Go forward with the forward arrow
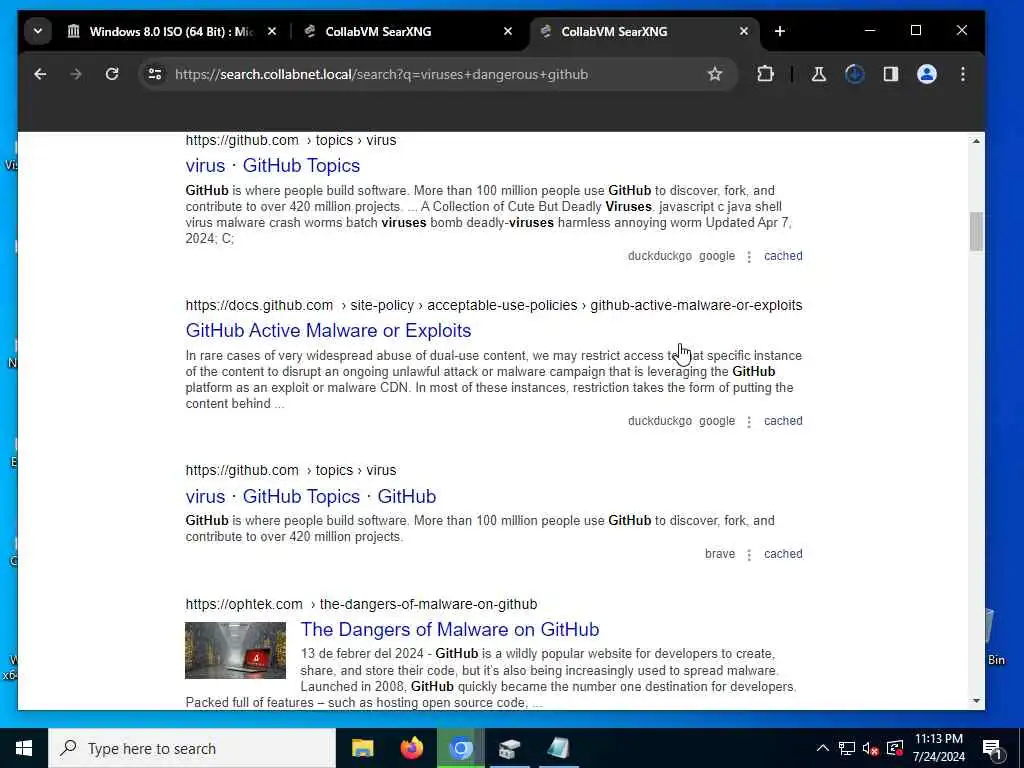 click(x=76, y=74)
